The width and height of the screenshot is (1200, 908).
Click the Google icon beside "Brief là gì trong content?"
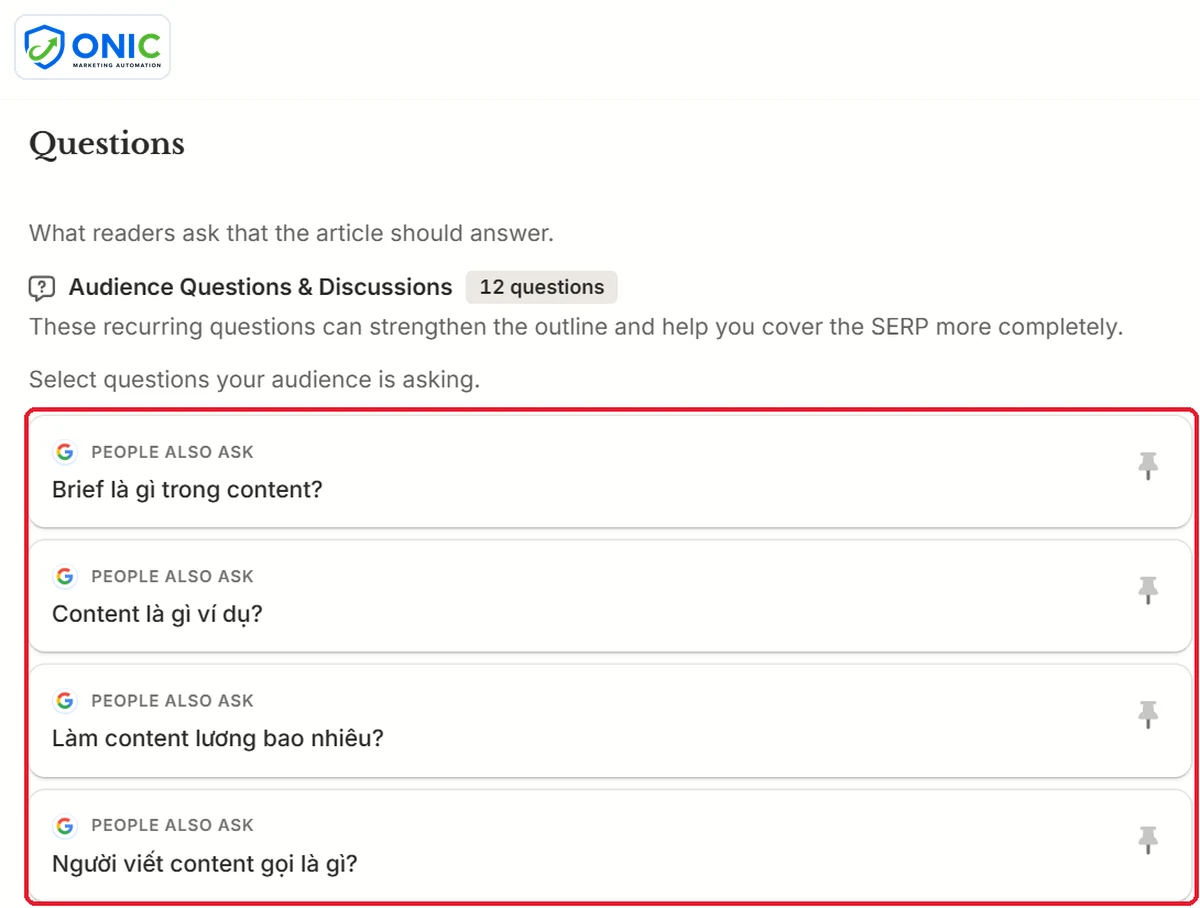click(x=65, y=452)
